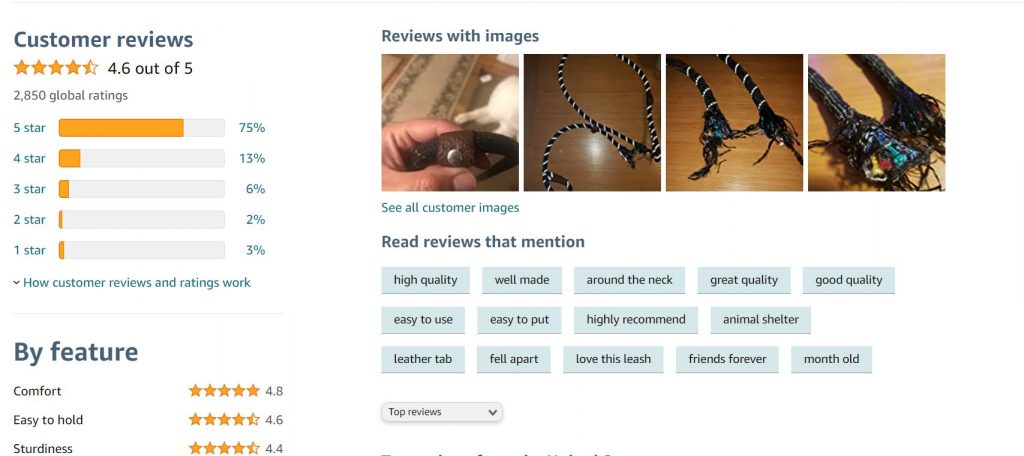Click the 'animal shelter' mention tag
The height and width of the screenshot is (456, 1024).
pyautogui.click(x=761, y=320)
